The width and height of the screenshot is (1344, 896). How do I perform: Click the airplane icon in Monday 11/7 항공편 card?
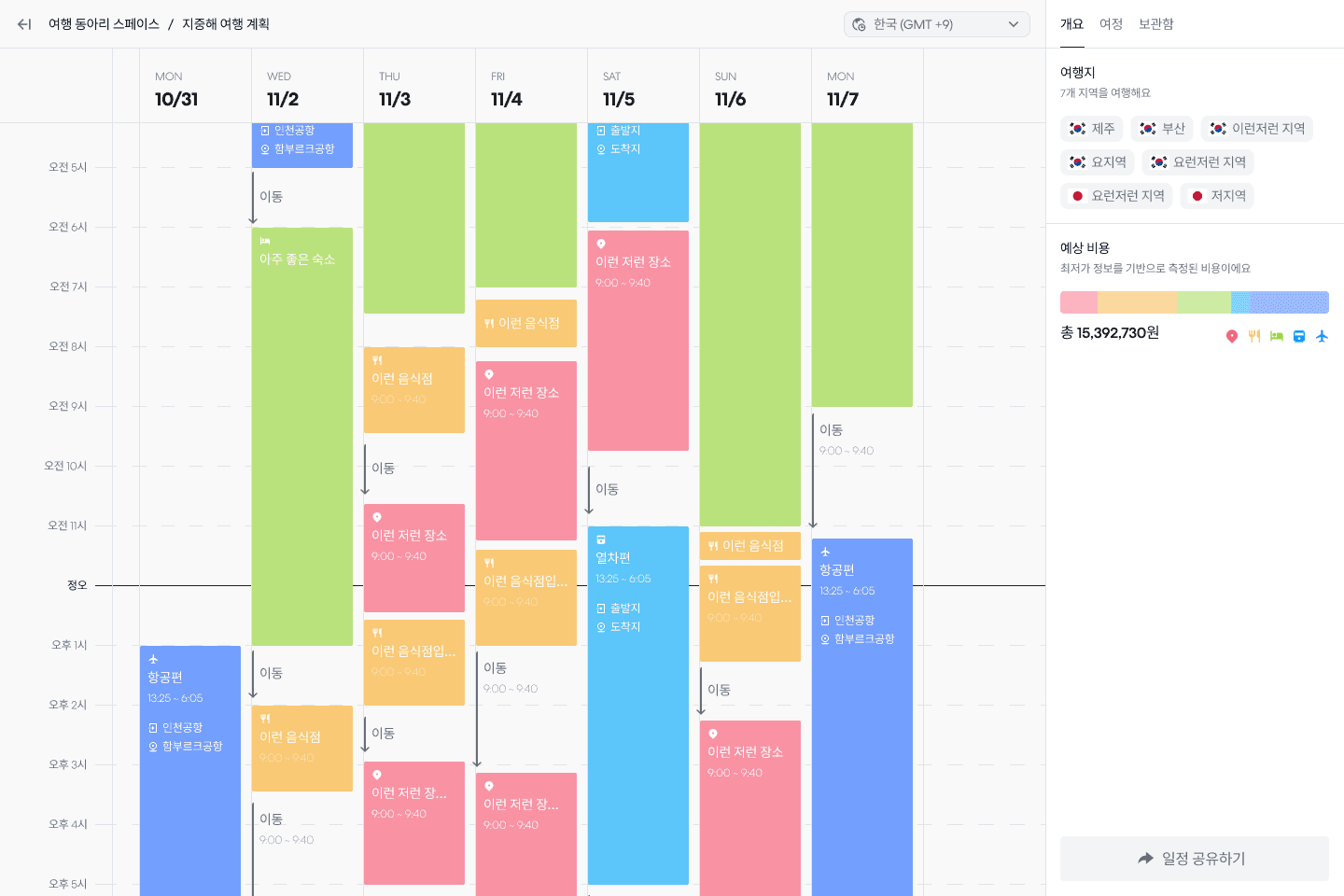tap(825, 552)
